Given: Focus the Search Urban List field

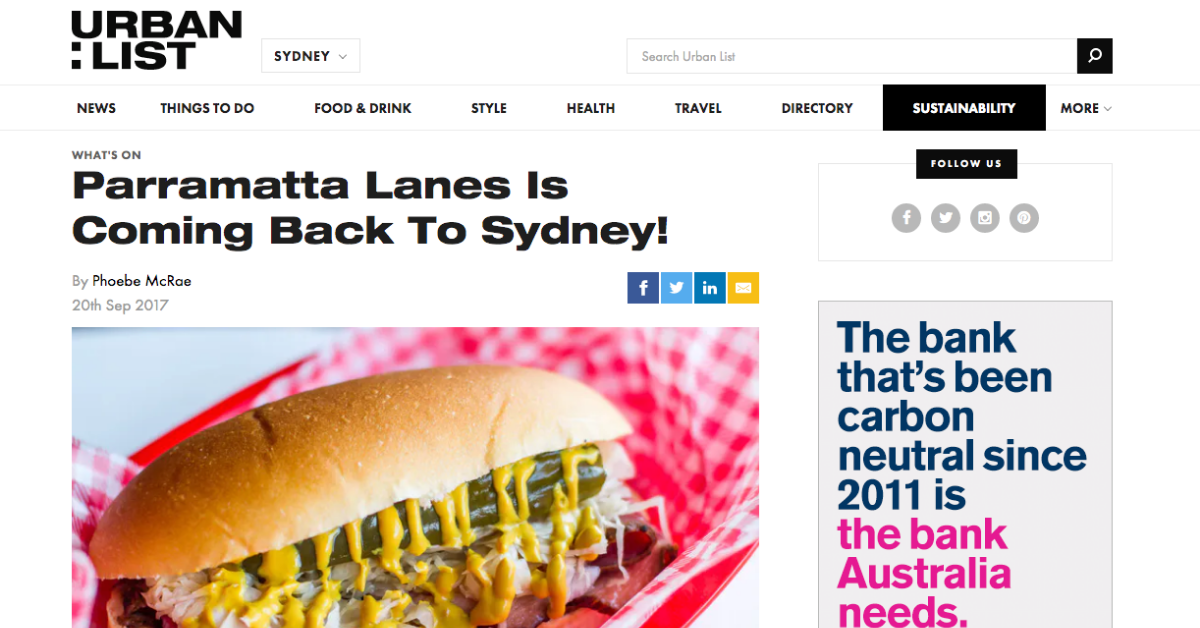Looking at the screenshot, I should 852,56.
